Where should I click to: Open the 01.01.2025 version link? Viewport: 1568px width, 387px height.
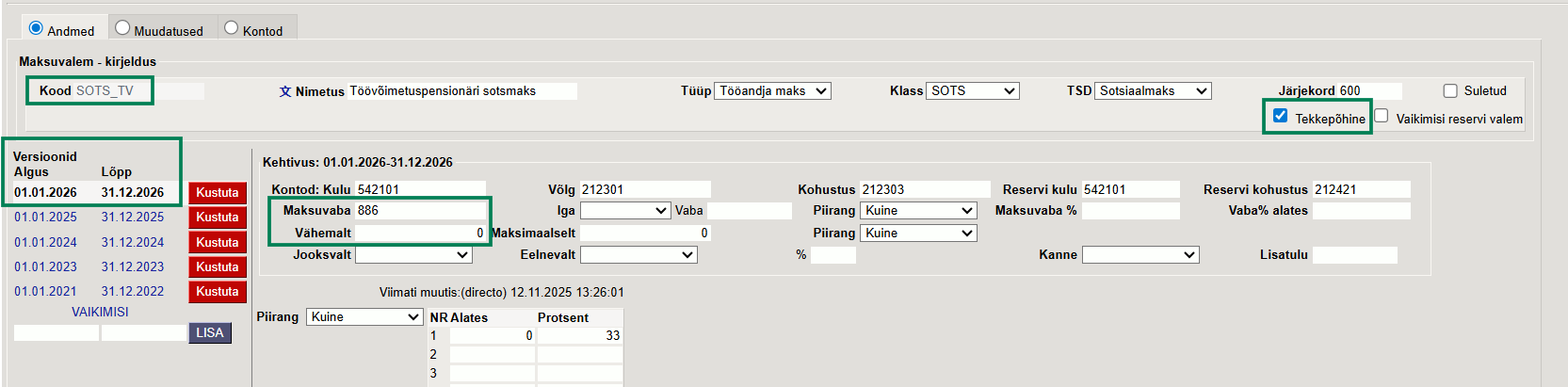pos(46,218)
